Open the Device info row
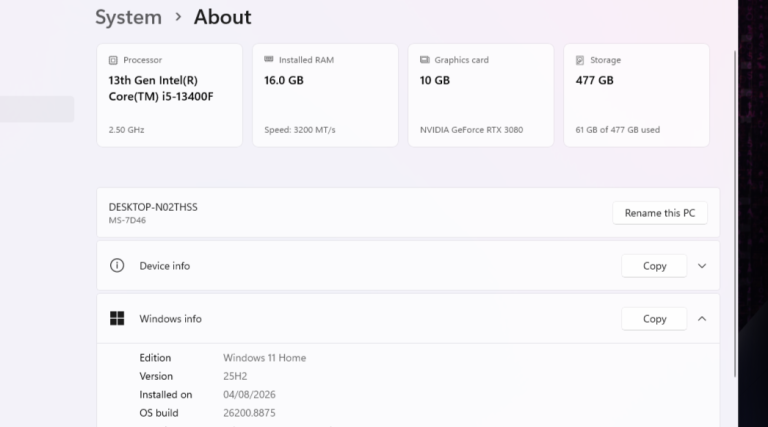 [408, 266]
